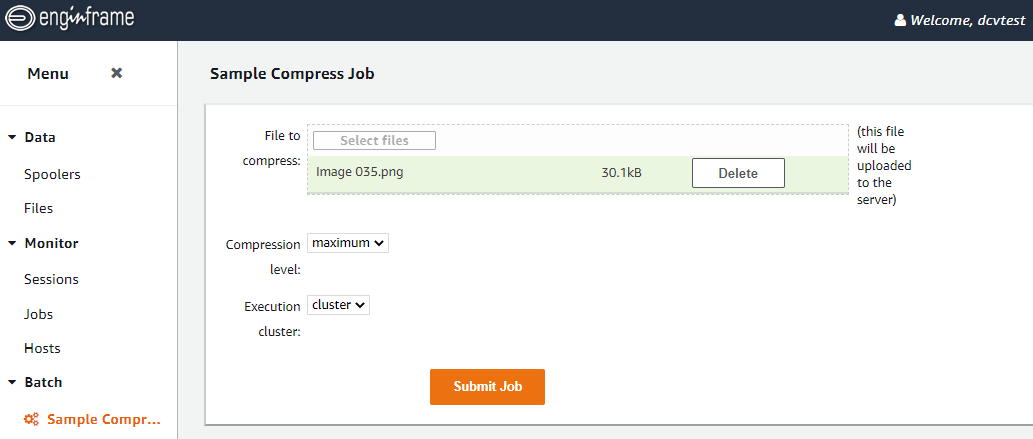Select the Sample Compress batch service

tap(104, 419)
